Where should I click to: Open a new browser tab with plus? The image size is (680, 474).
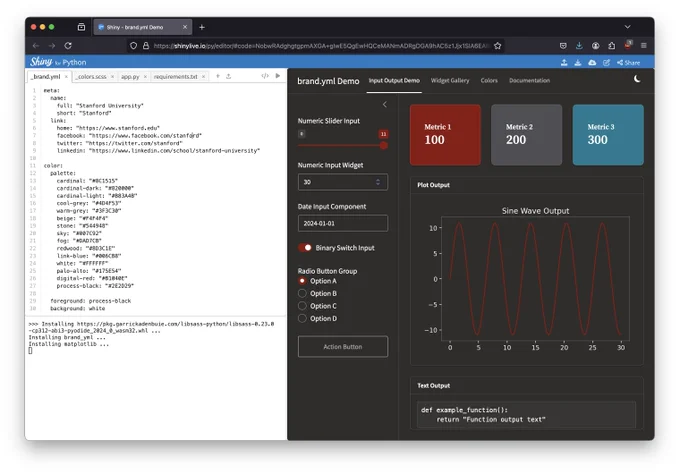coord(202,27)
